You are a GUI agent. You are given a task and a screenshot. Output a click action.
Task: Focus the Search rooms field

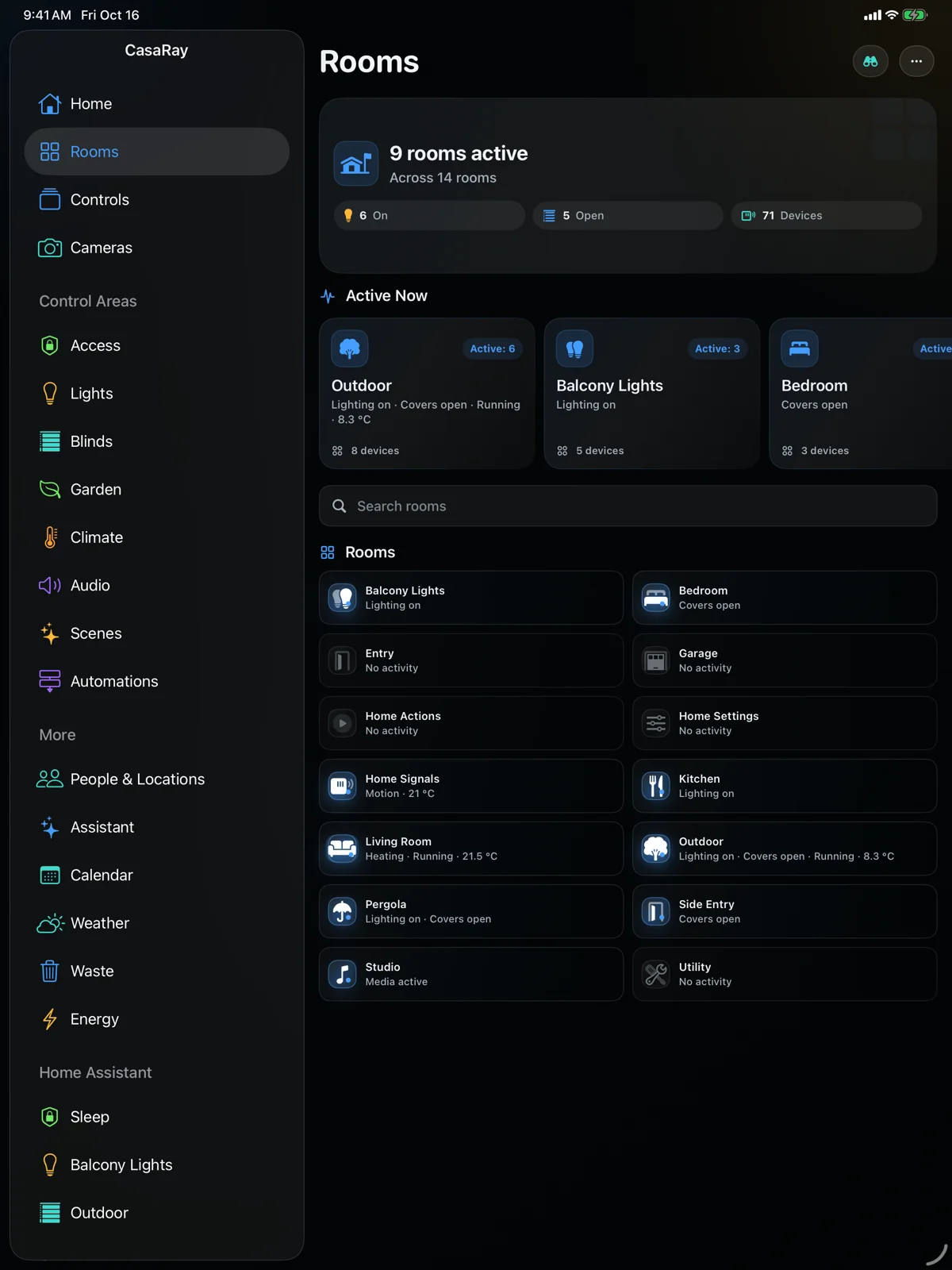coord(628,506)
